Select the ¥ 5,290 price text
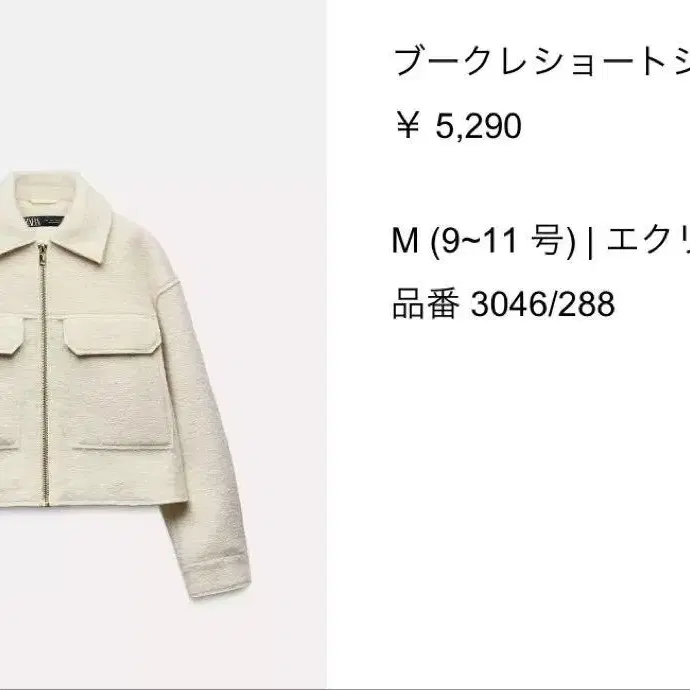 pos(459,126)
